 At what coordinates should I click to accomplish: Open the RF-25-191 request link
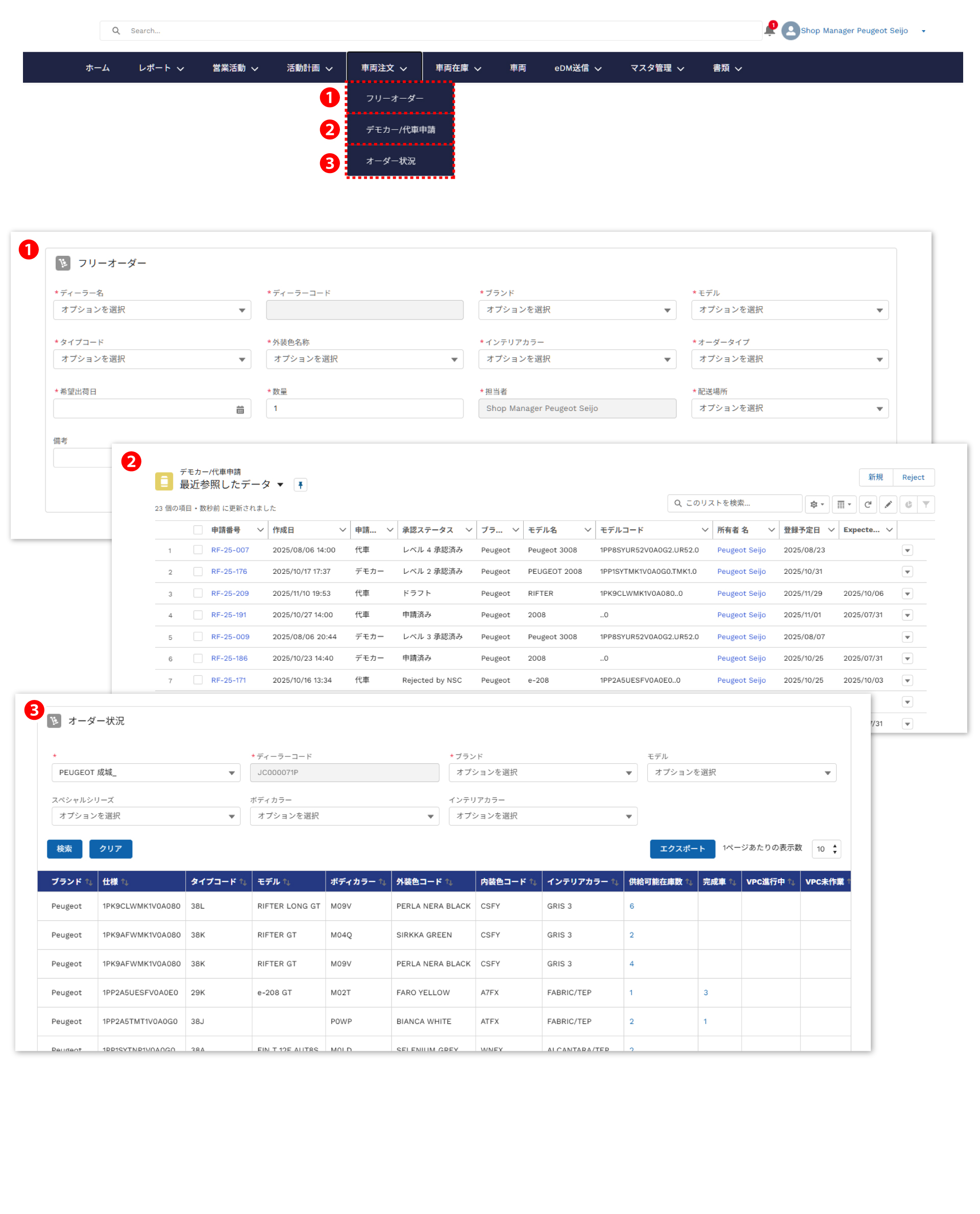tap(229, 614)
